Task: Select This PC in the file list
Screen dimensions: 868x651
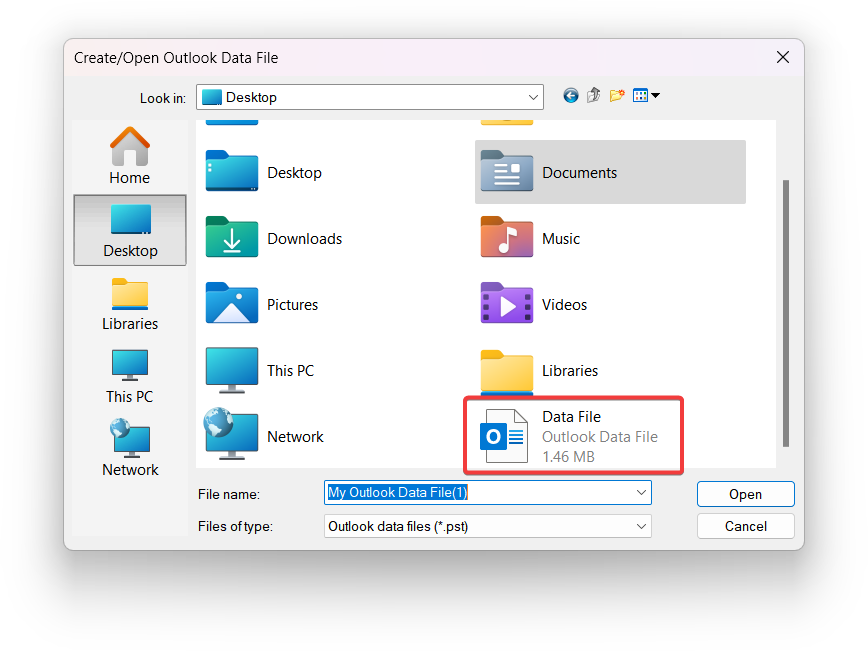Action: pyautogui.click(x=260, y=370)
